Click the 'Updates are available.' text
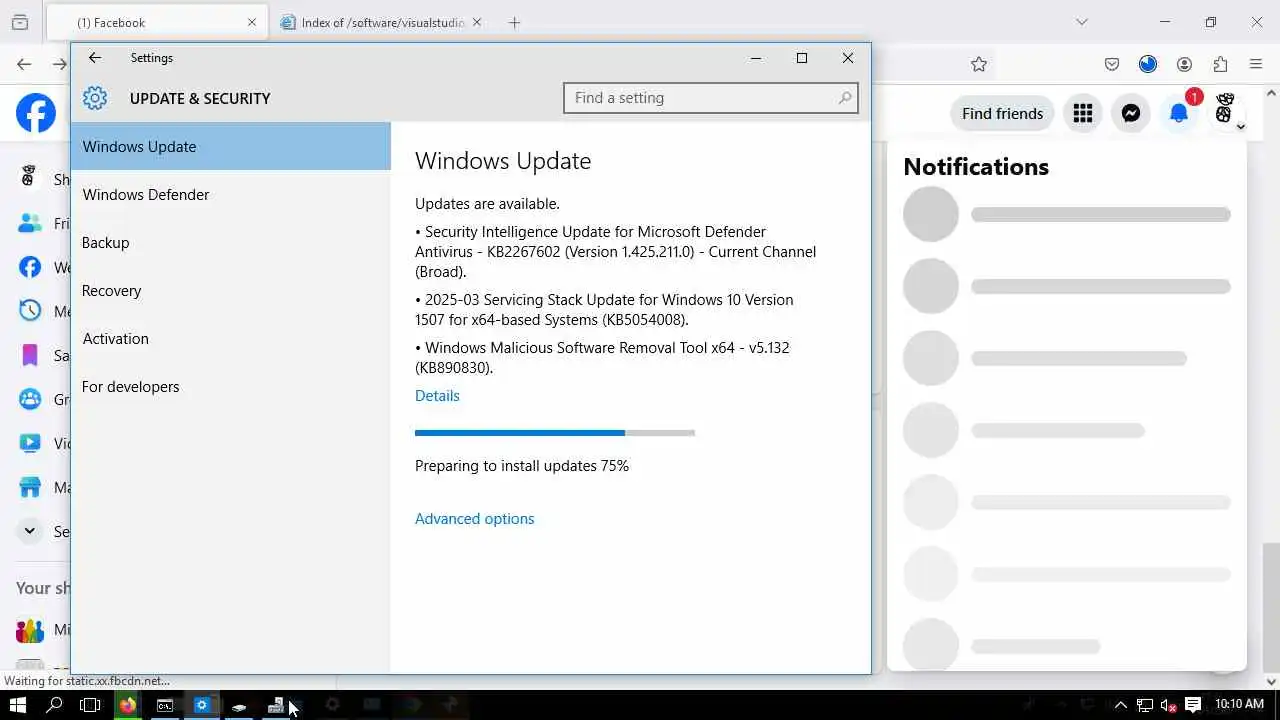The width and height of the screenshot is (1280, 720). [x=487, y=204]
